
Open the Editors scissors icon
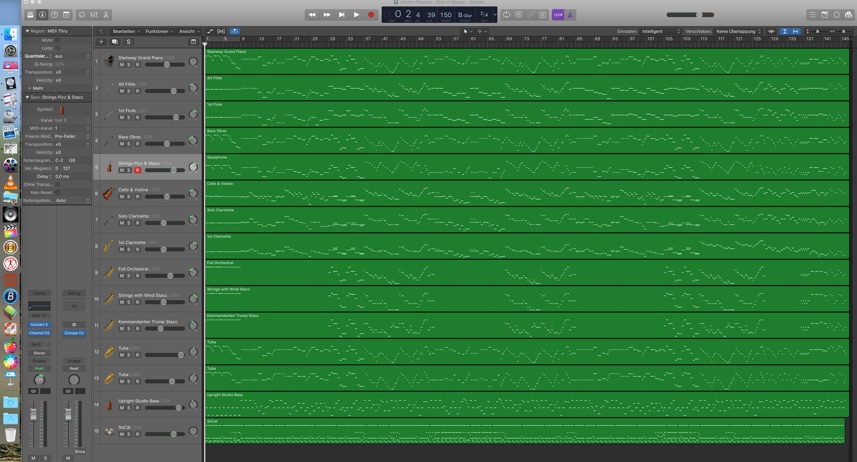[106, 15]
